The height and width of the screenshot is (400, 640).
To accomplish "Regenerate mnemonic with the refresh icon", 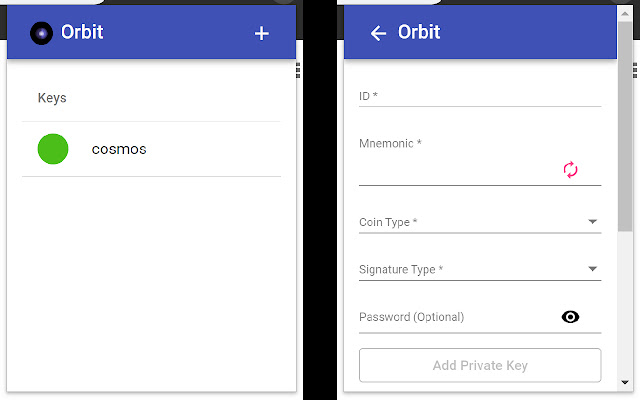I will click(570, 170).
